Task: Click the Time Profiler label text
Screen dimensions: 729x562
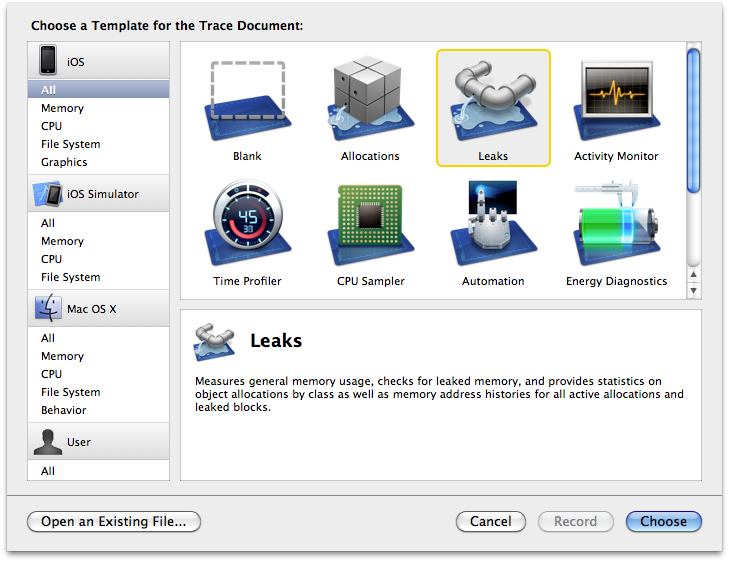Action: [247, 281]
